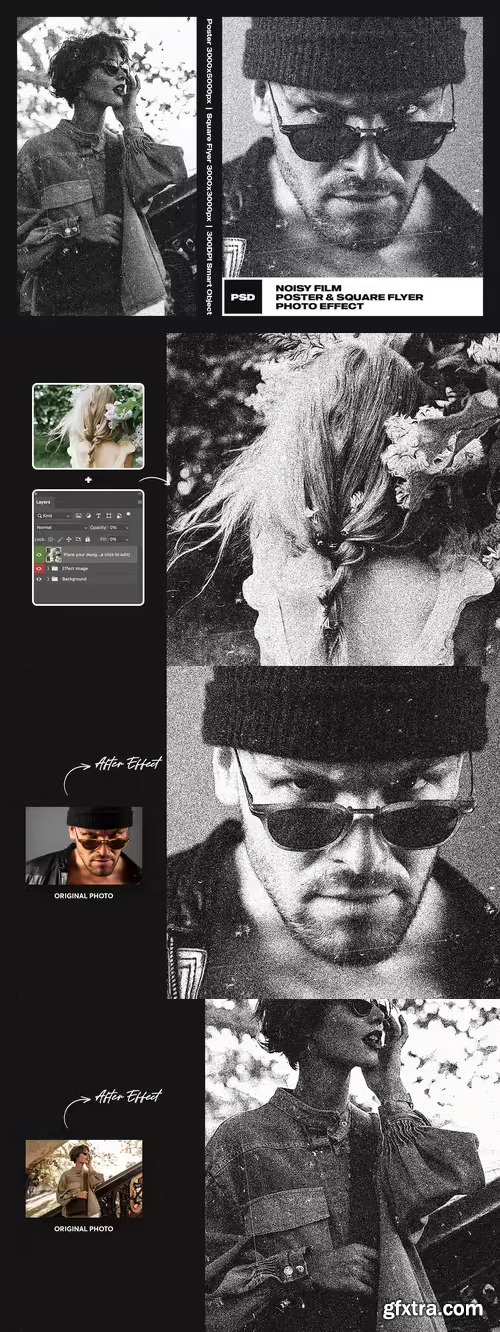This screenshot has height=1332, width=500.
Task: Select the Layers panel tab
Action: 43,502
